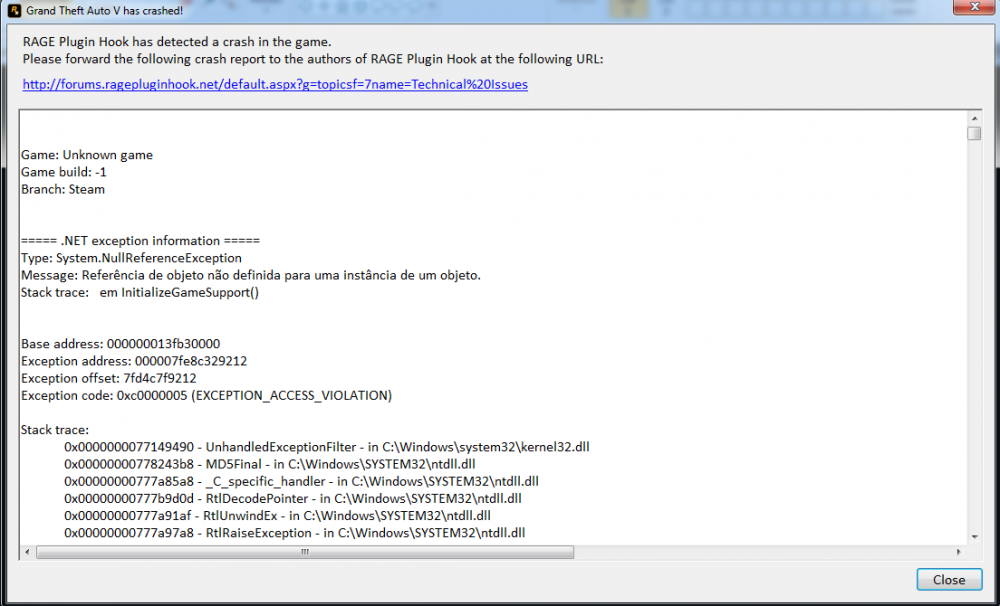Click the UnhandledExceptionFilter kernel32.dll stack entry

click(327, 447)
